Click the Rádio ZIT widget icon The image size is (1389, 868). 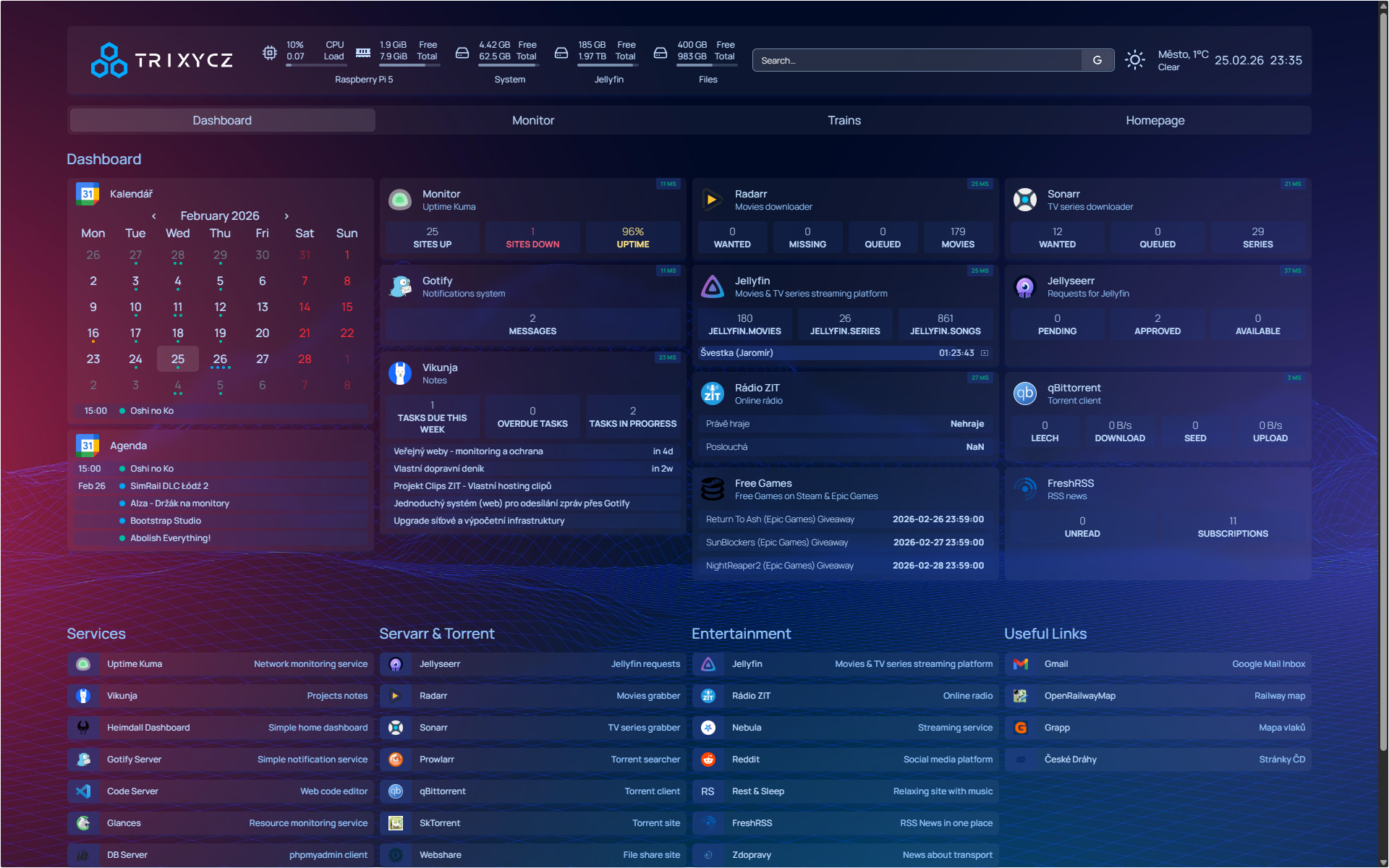[x=713, y=394]
